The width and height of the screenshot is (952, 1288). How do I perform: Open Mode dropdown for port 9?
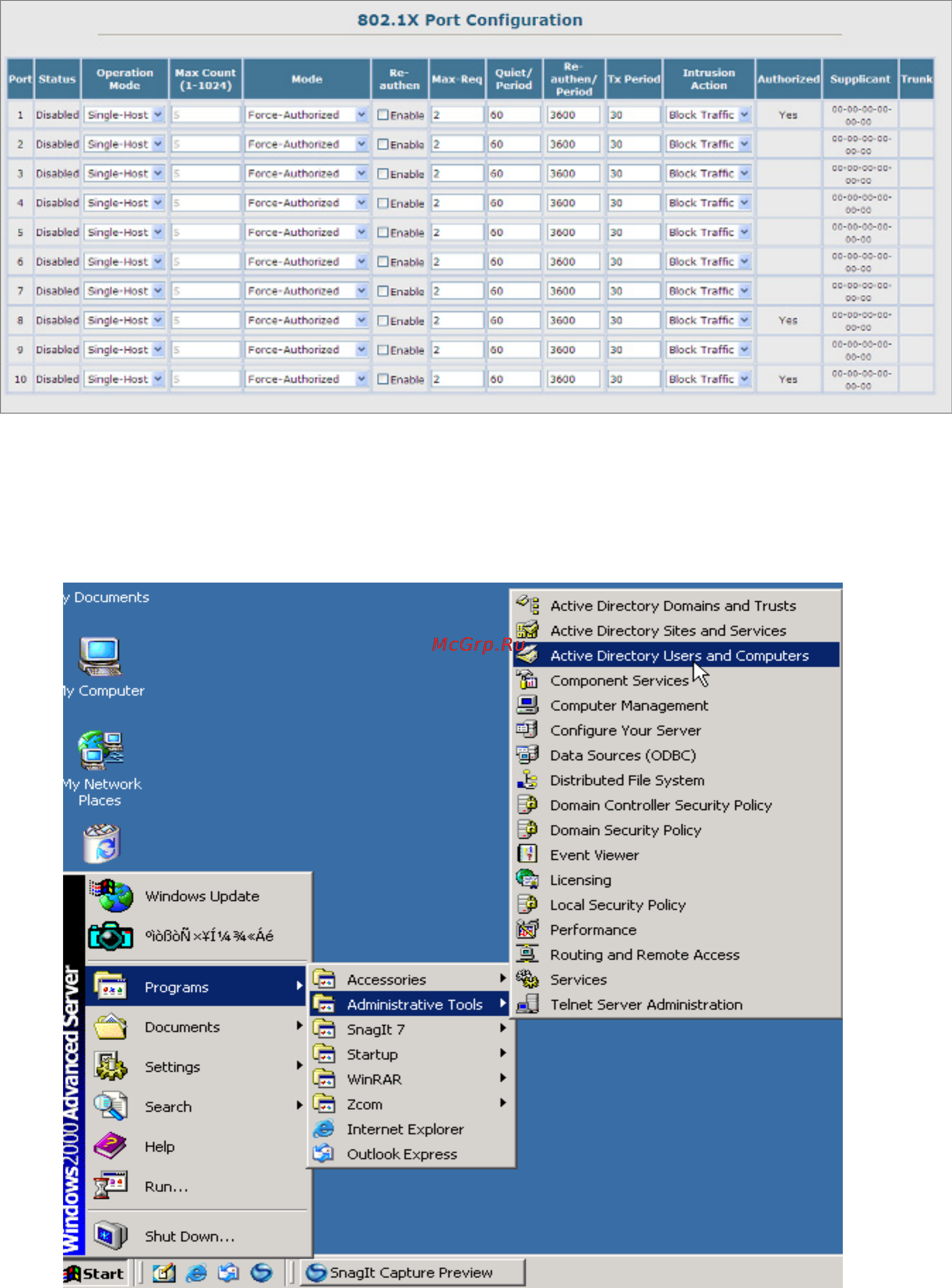pyautogui.click(x=306, y=350)
